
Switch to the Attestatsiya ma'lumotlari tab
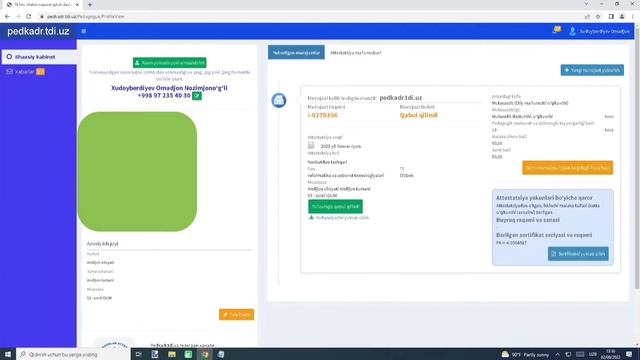pos(356,53)
